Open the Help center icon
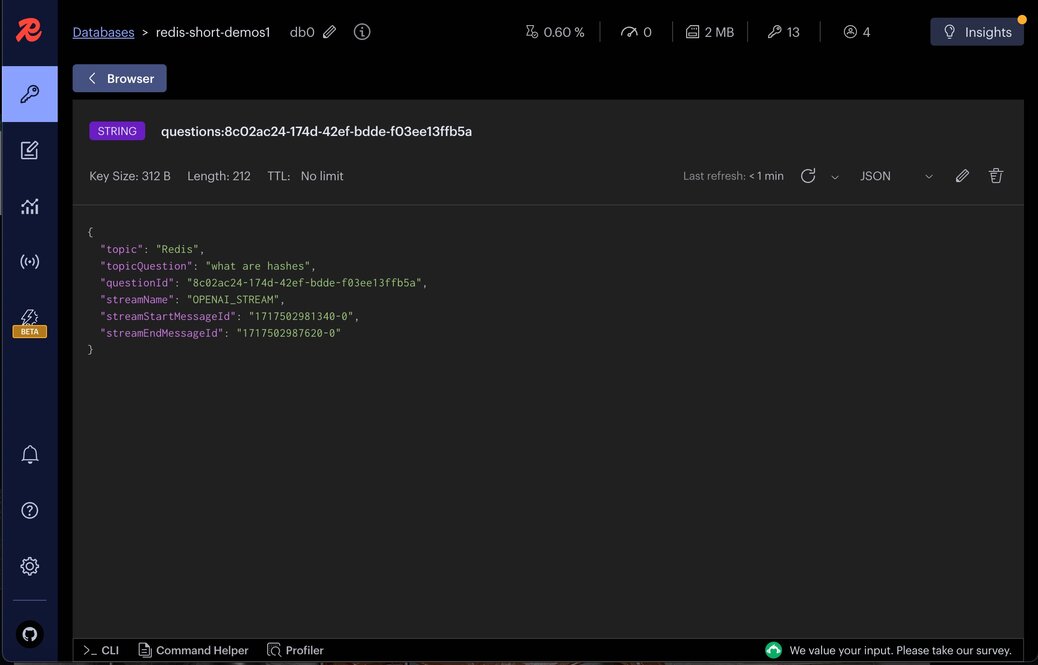1038x665 pixels. [29, 510]
